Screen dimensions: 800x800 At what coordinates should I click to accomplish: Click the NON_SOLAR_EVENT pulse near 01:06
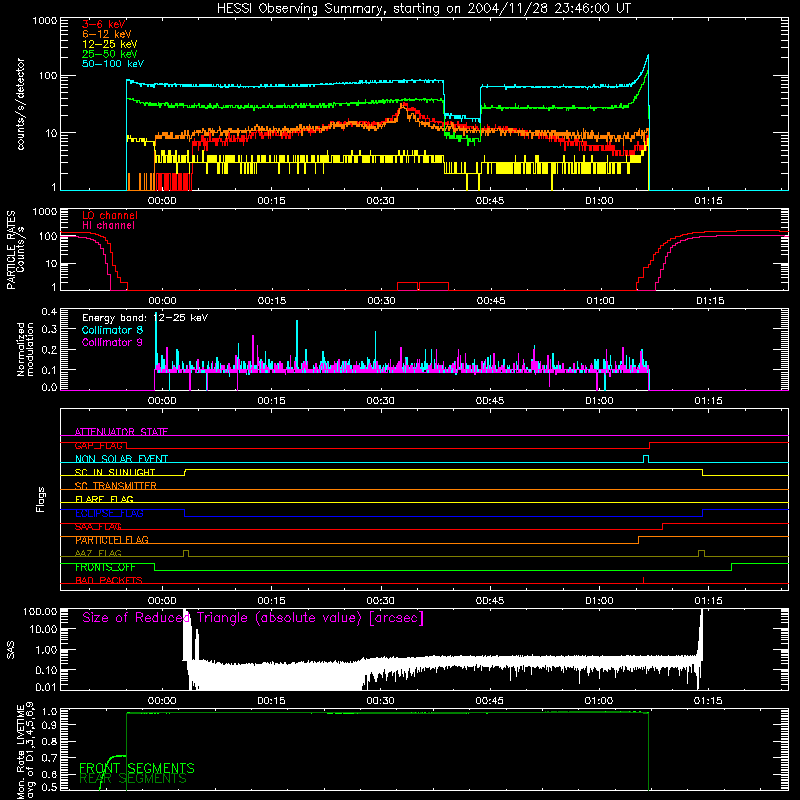pyautogui.click(x=645, y=458)
